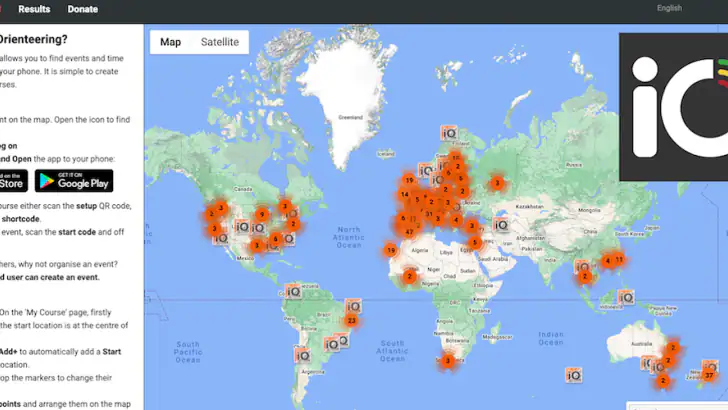
Task: Open the cluster 3 marker over Turkey
Action: click(472, 226)
